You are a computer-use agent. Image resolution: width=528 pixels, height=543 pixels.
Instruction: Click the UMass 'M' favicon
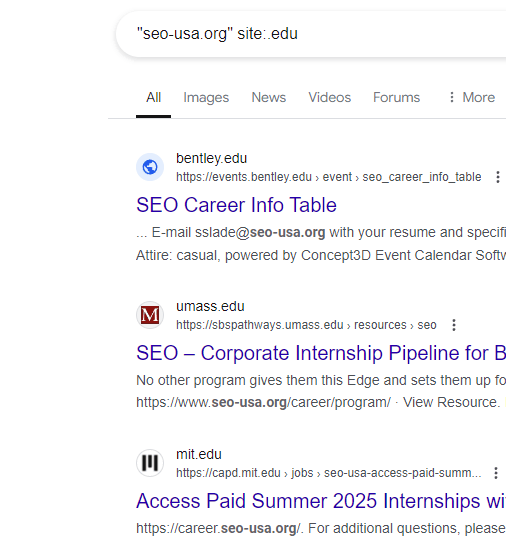[x=150, y=315]
